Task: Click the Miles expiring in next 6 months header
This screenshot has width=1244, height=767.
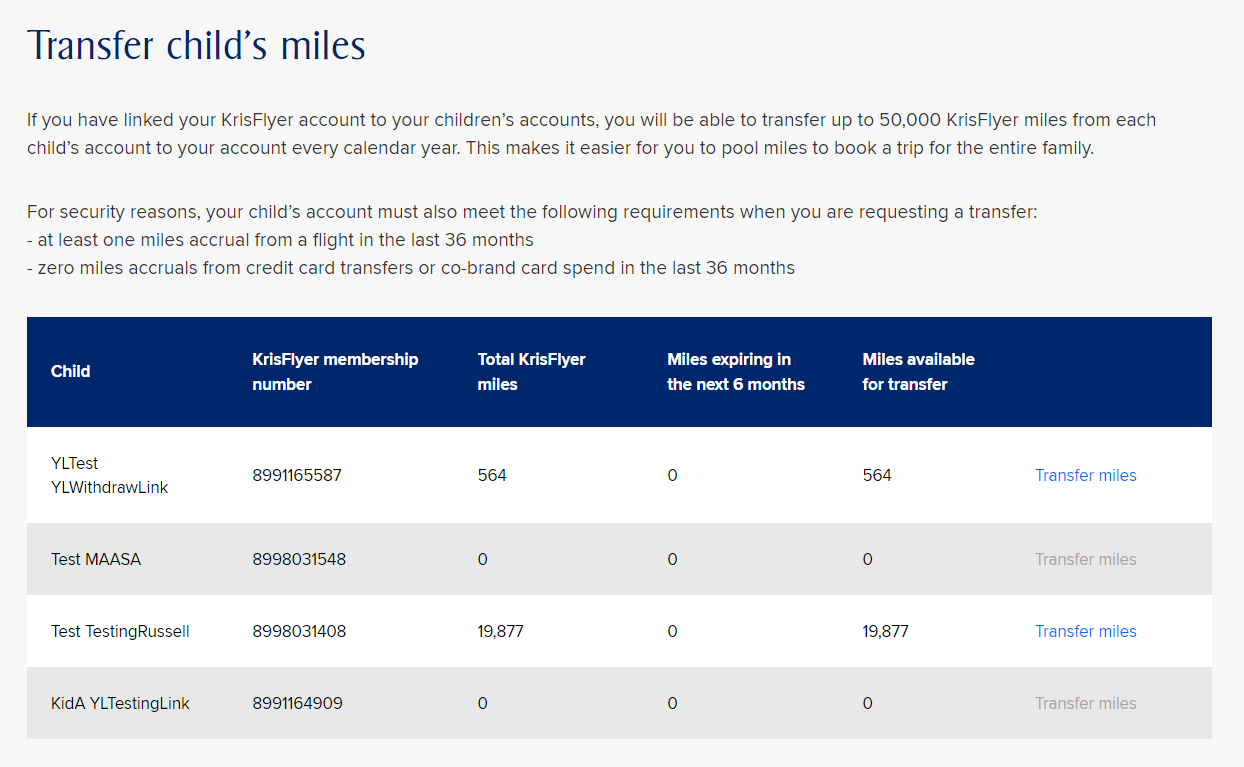Action: pyautogui.click(x=736, y=371)
